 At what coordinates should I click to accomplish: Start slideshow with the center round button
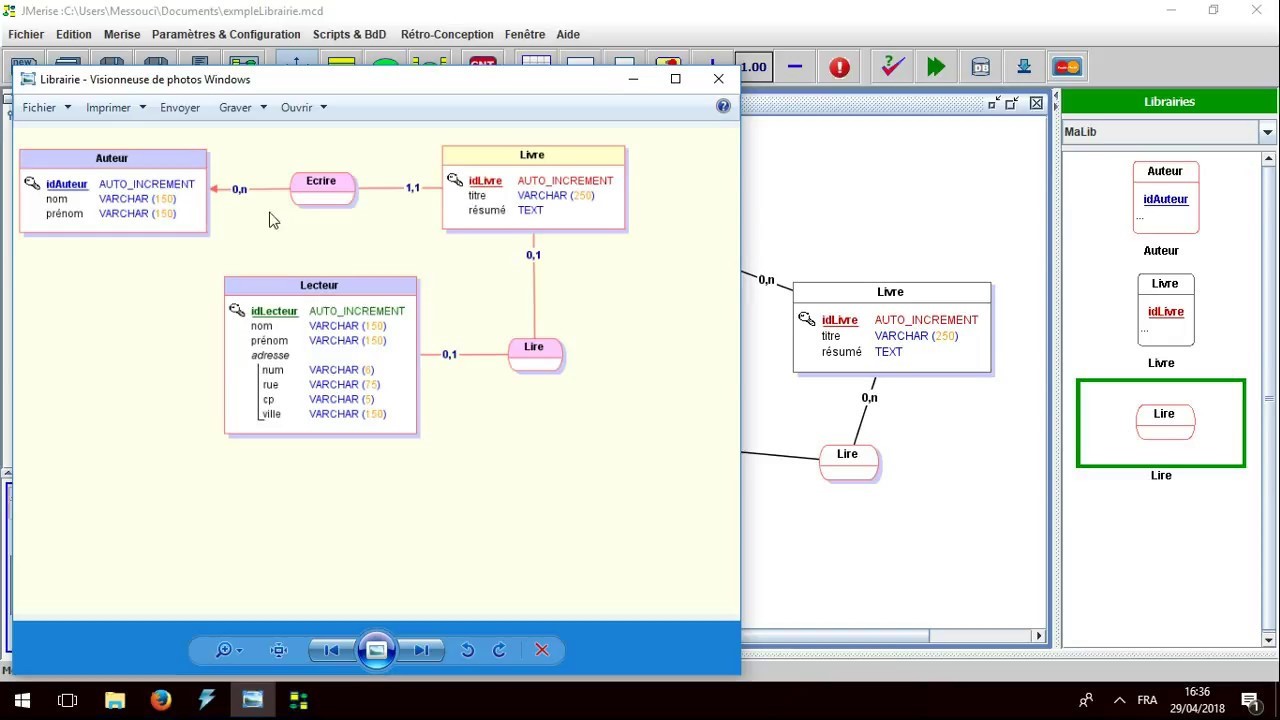tap(376, 650)
